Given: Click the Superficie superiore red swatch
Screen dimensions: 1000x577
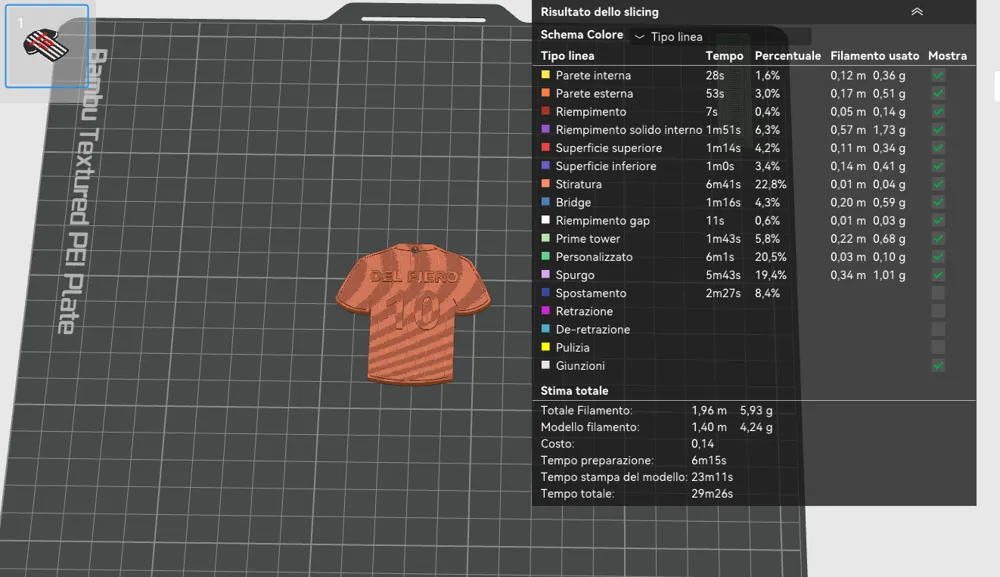Looking at the screenshot, I should click(x=545, y=147).
